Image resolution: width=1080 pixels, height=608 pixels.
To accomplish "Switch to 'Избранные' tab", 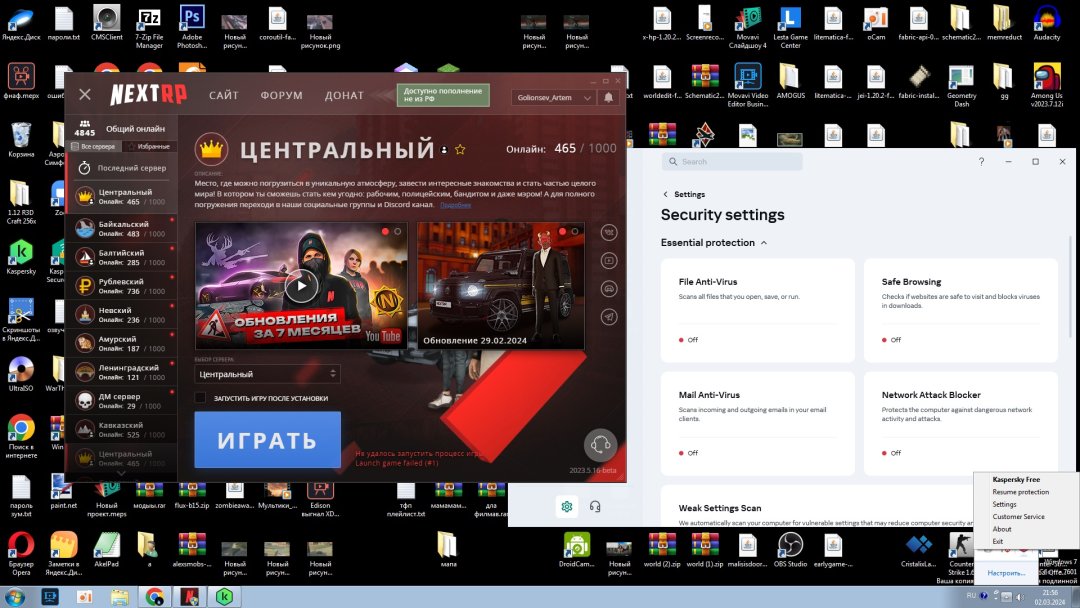I will click(149, 147).
